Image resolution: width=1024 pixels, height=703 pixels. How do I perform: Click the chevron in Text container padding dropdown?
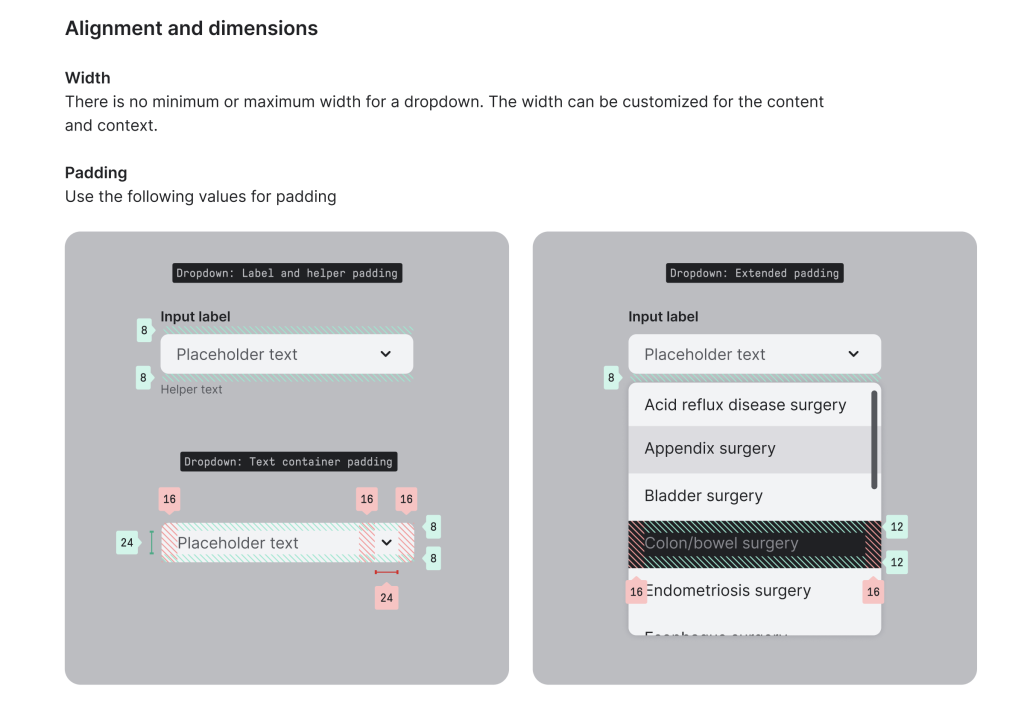pos(387,543)
